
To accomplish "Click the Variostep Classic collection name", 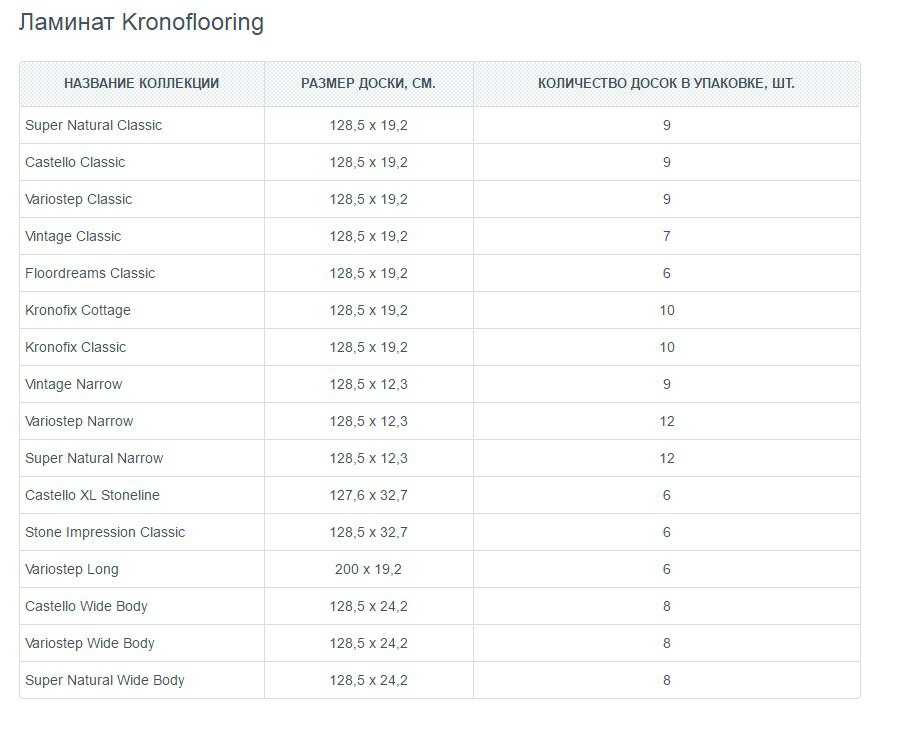I will tap(78, 199).
